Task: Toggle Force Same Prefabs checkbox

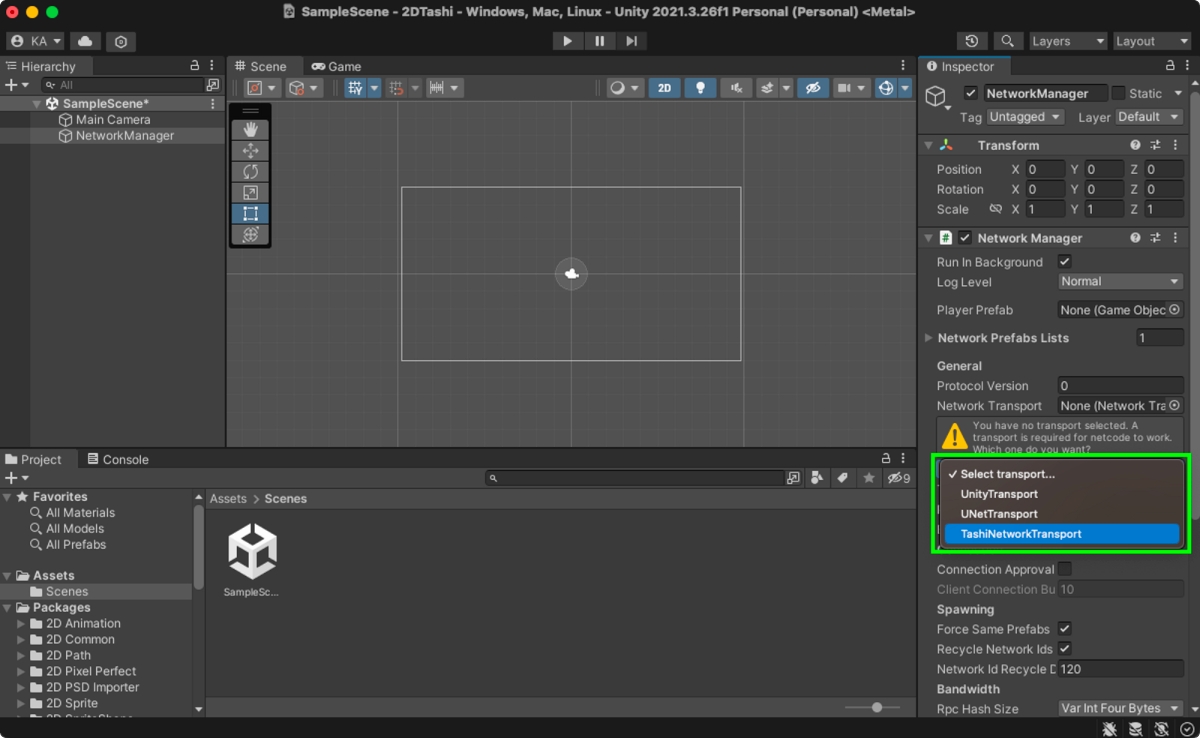Action: click(1065, 629)
